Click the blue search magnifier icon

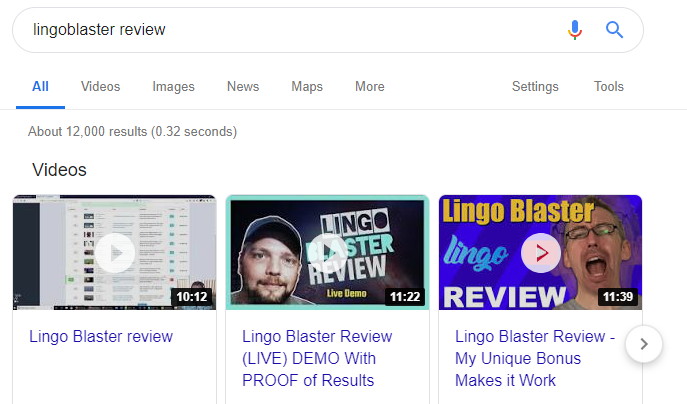tap(614, 30)
